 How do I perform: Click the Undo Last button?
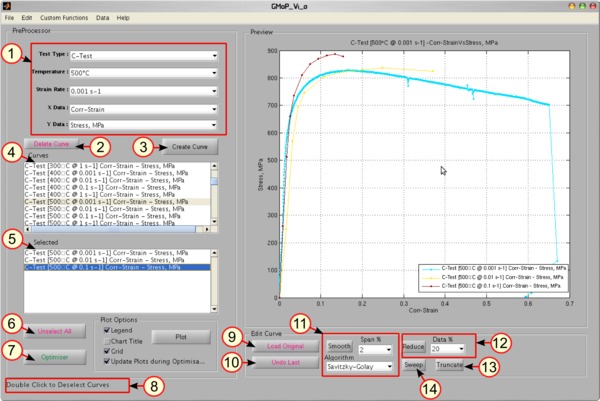pos(285,362)
